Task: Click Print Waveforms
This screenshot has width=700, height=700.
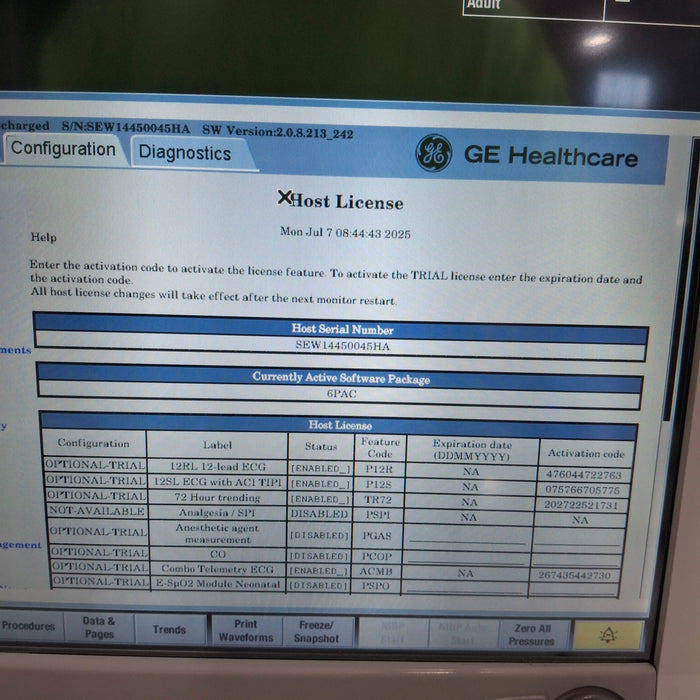Action: pos(246,631)
